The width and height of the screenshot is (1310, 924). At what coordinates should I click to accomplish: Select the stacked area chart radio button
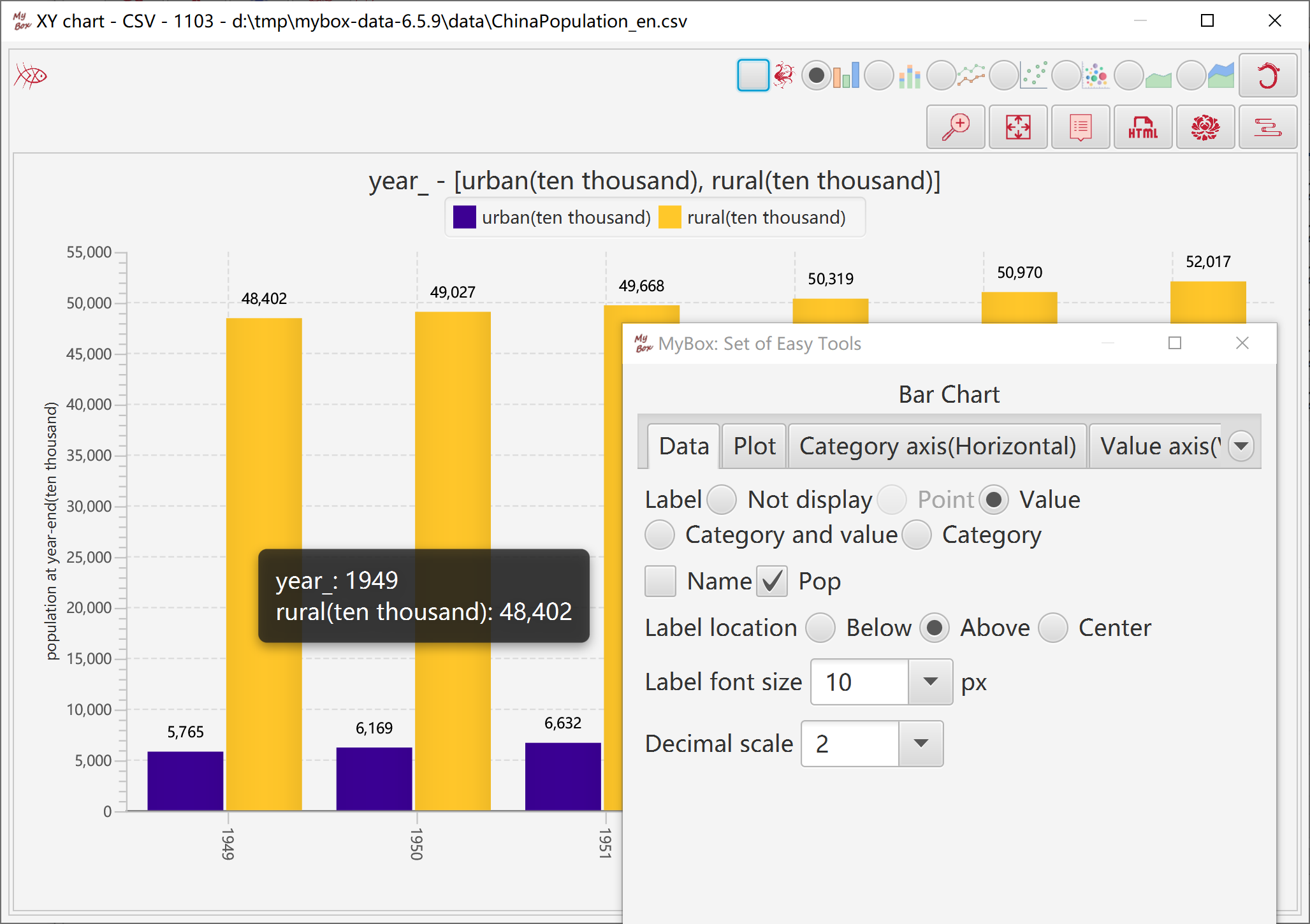pos(1191,76)
